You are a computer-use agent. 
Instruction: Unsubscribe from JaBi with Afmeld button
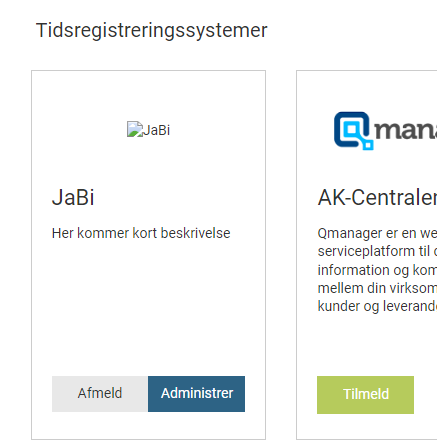[100, 394]
